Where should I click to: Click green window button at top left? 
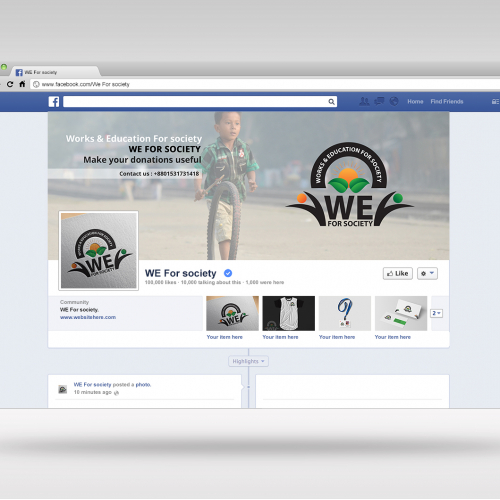tap(4, 67)
